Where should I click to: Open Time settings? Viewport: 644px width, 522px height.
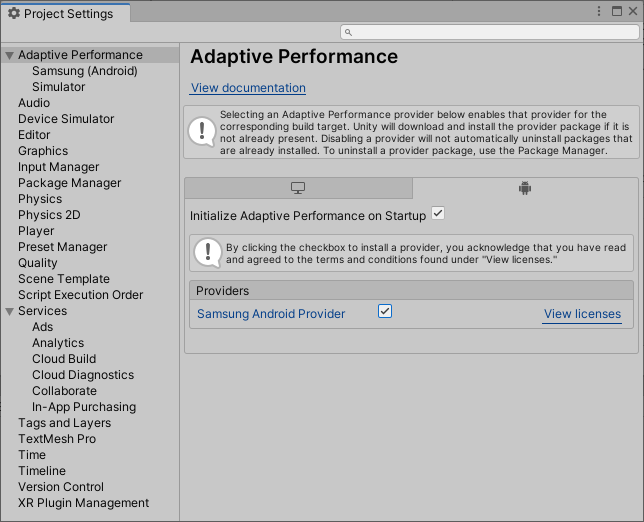click(32, 455)
